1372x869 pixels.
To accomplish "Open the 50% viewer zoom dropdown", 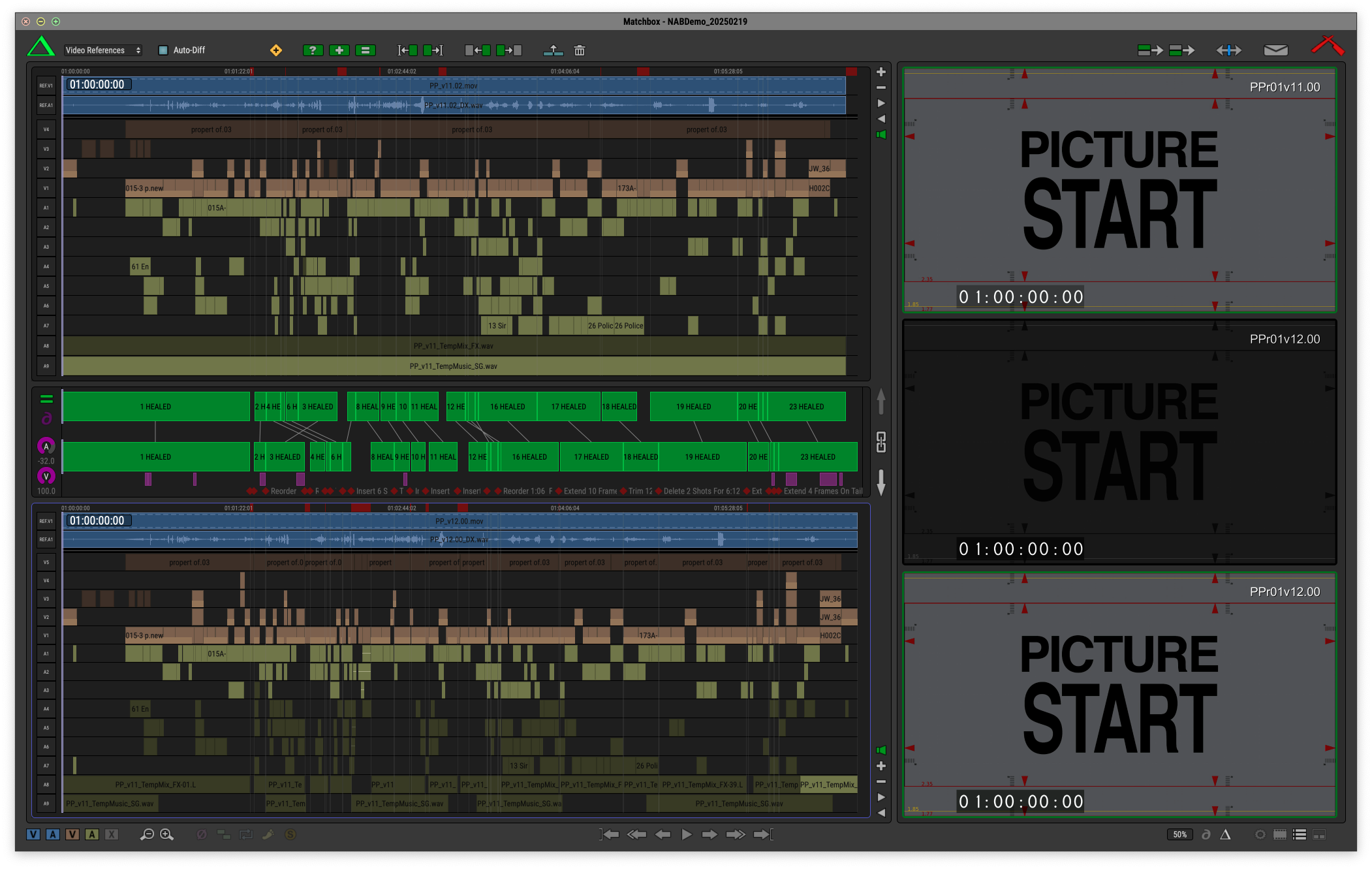I will (x=1179, y=834).
